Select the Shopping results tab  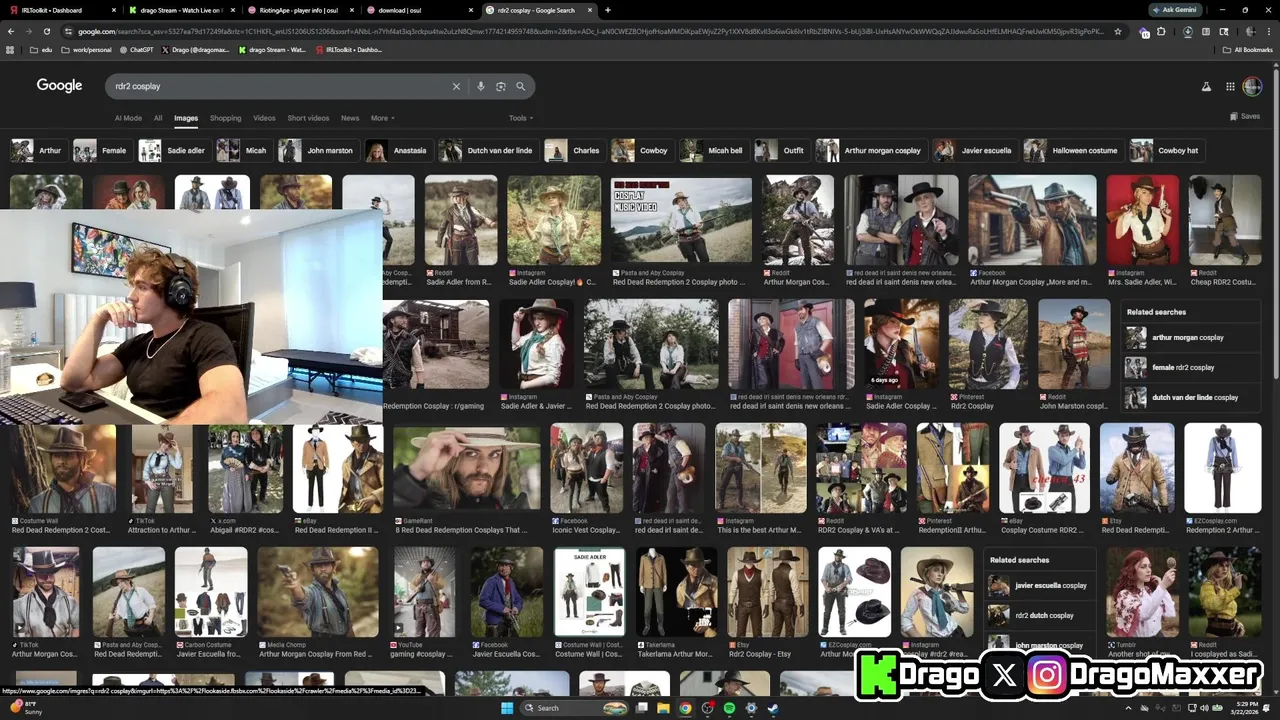[x=225, y=118]
